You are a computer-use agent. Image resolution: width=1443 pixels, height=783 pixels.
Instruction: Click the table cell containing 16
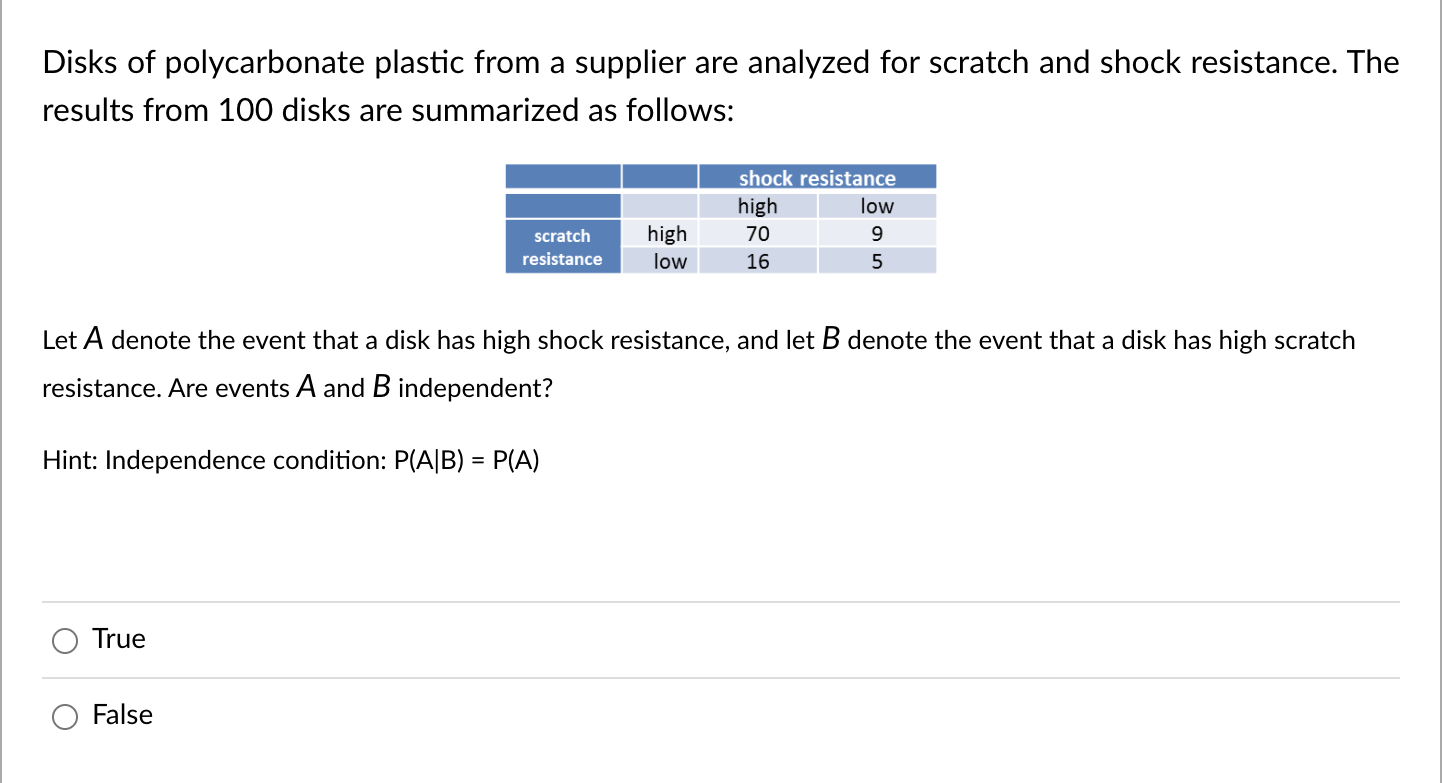[x=758, y=261]
